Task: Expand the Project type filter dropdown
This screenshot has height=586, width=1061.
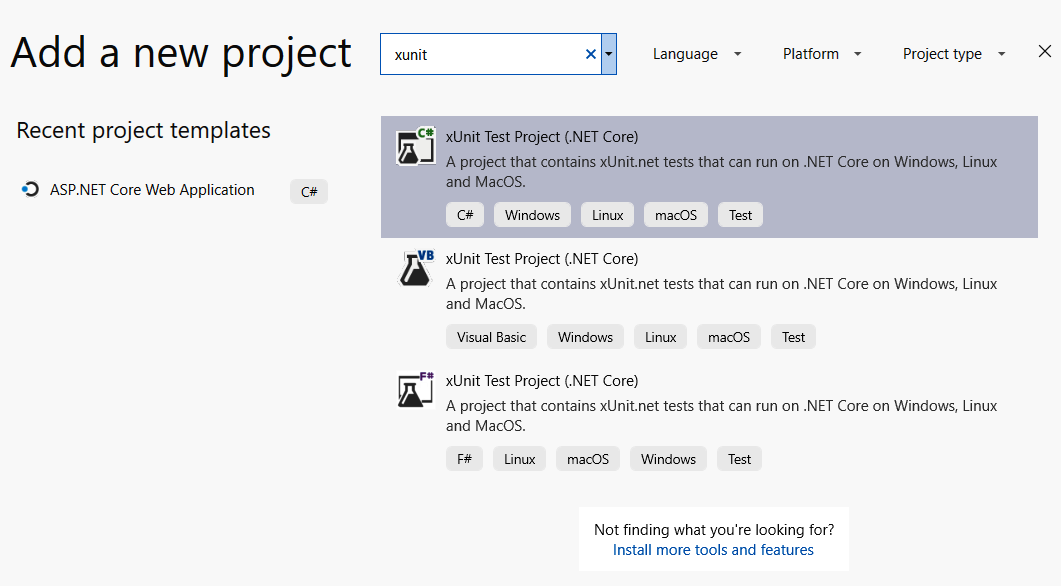Action: 953,54
